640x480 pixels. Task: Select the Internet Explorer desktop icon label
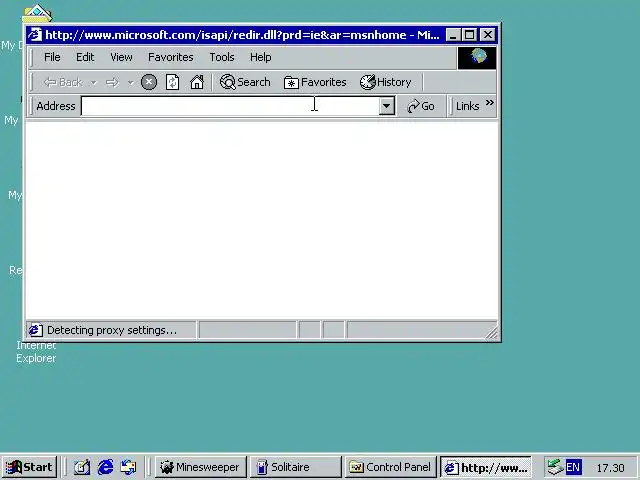tap(36, 352)
